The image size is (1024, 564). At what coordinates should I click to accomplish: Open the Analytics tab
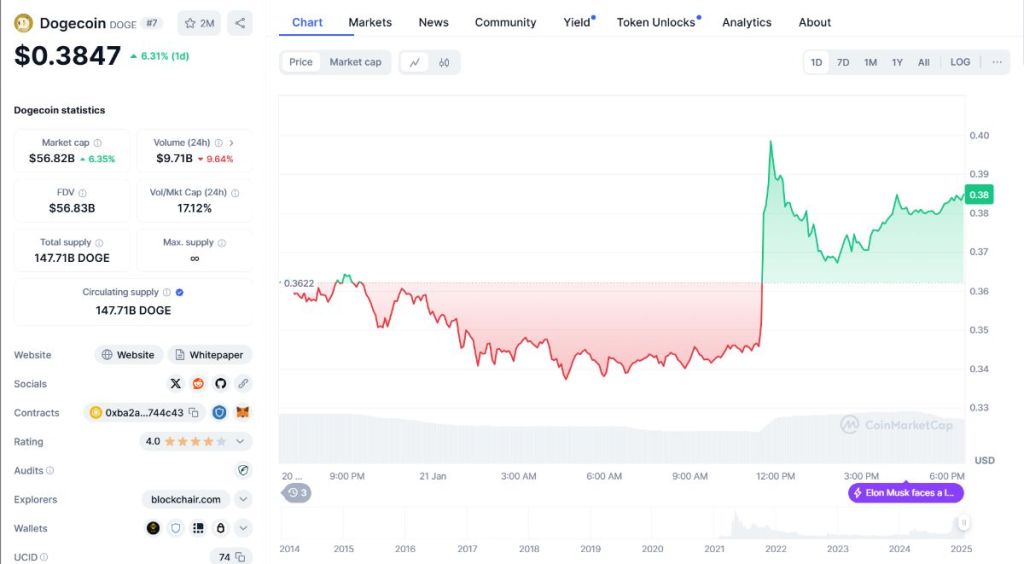click(746, 22)
